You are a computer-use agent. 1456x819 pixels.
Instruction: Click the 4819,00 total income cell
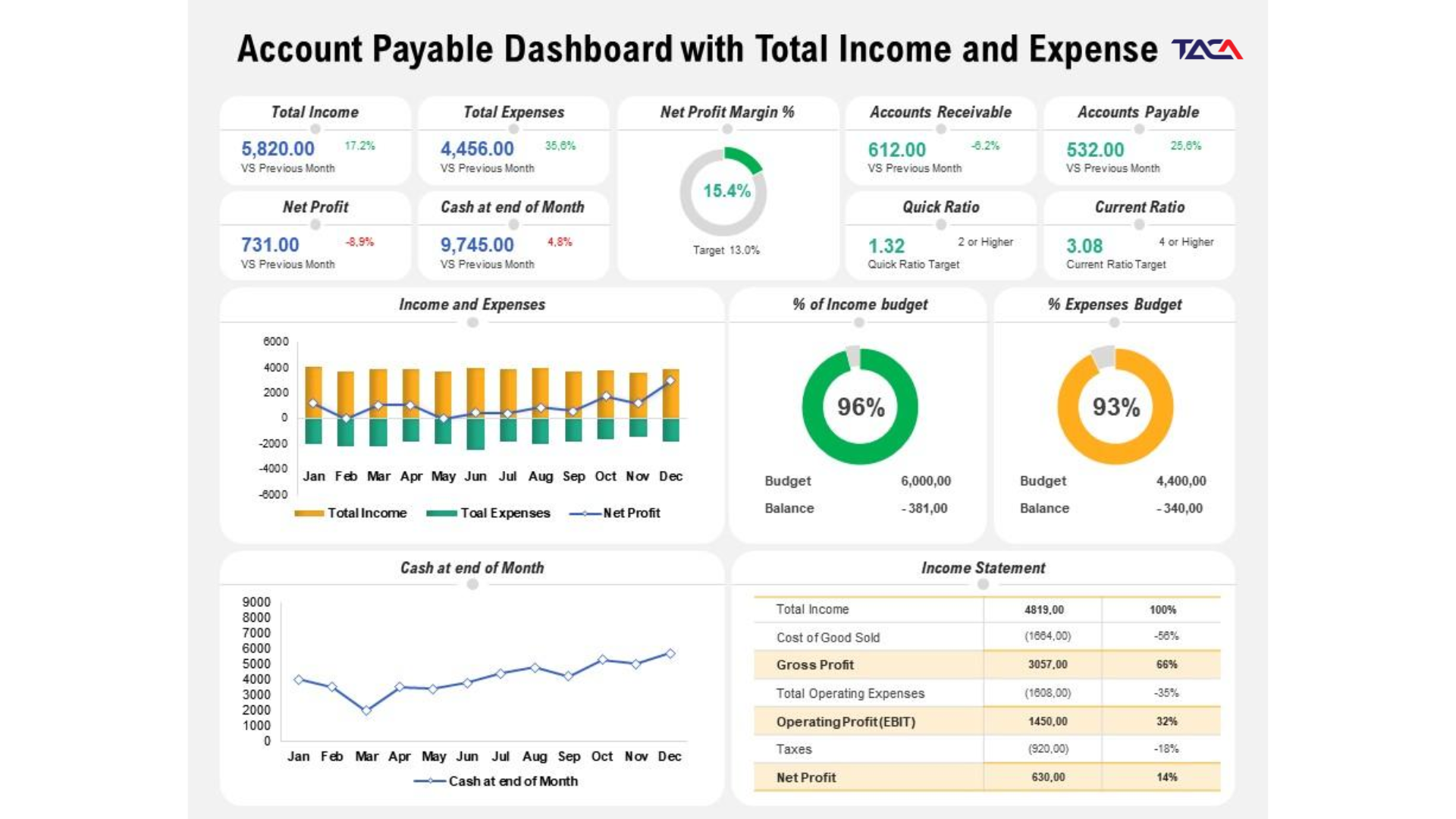tap(1044, 610)
